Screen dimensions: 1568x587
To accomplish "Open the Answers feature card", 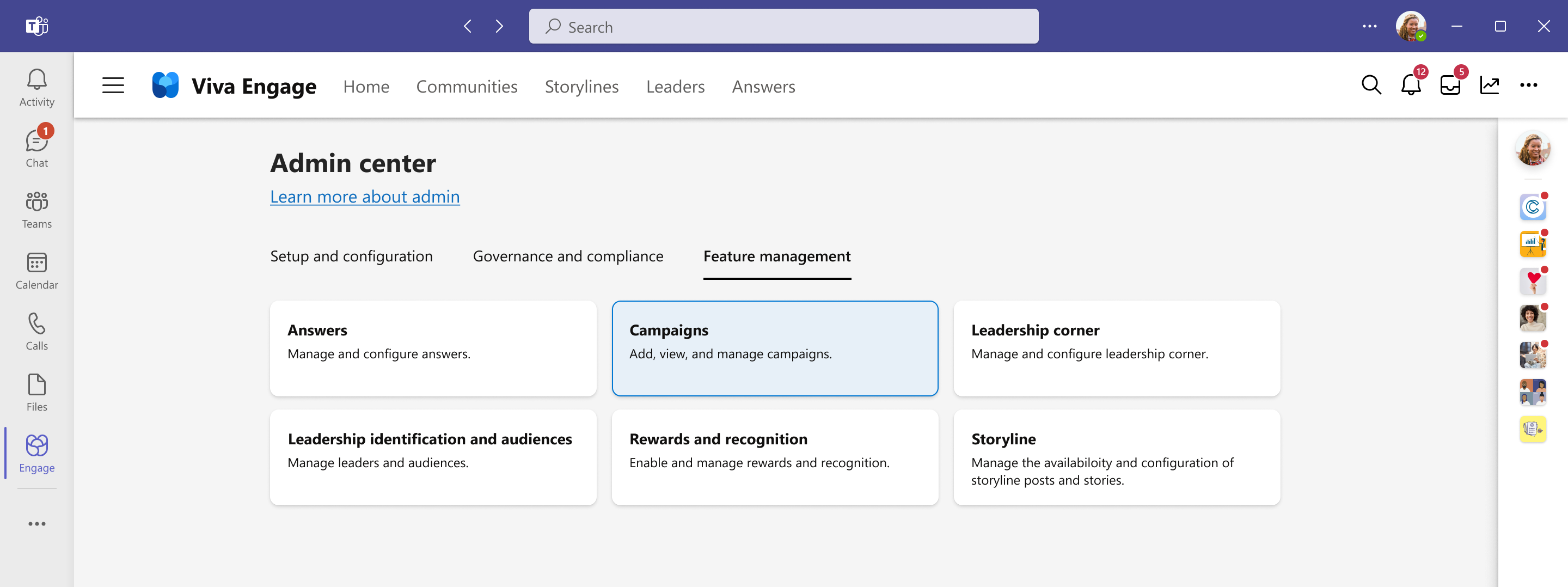I will coord(433,348).
